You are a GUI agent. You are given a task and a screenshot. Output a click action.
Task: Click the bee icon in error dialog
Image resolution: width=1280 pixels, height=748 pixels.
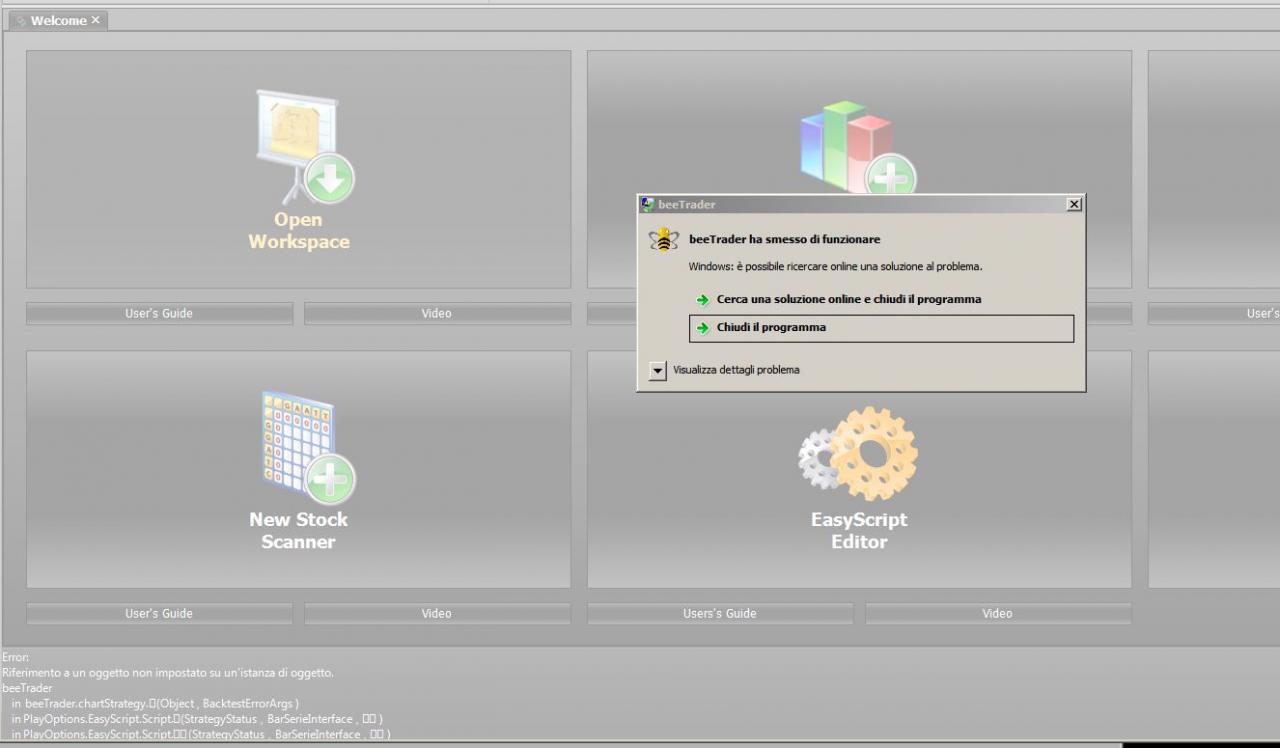click(x=663, y=240)
